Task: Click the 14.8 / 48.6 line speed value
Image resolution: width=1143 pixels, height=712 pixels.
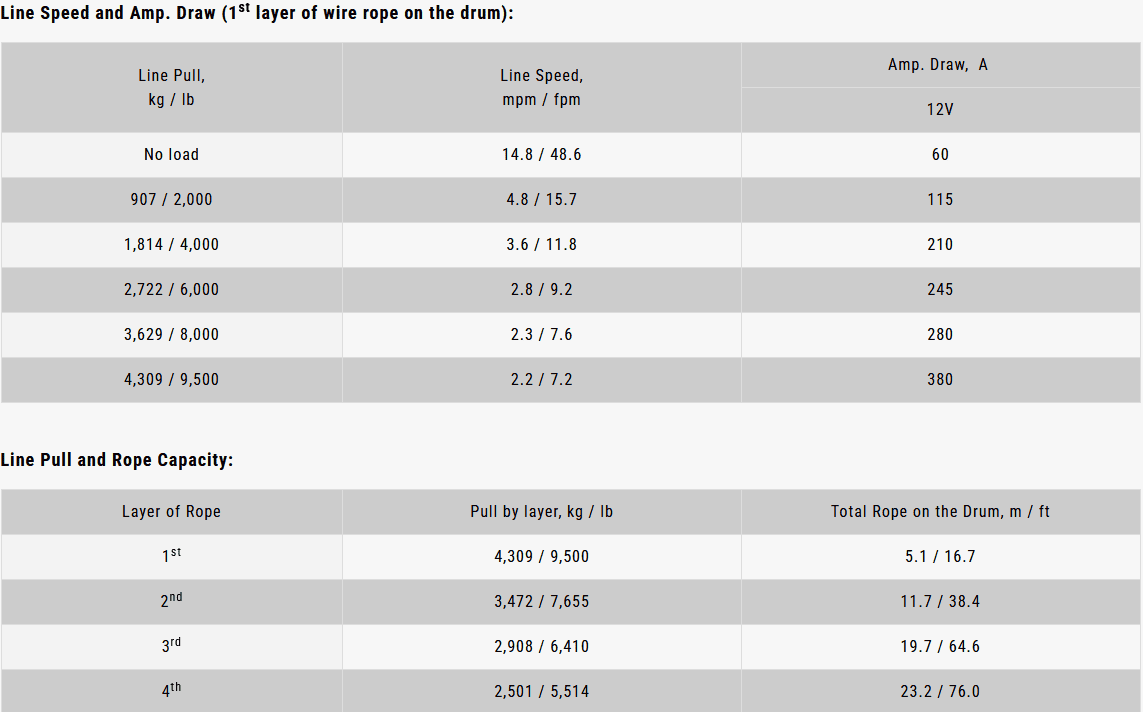Action: coord(541,154)
